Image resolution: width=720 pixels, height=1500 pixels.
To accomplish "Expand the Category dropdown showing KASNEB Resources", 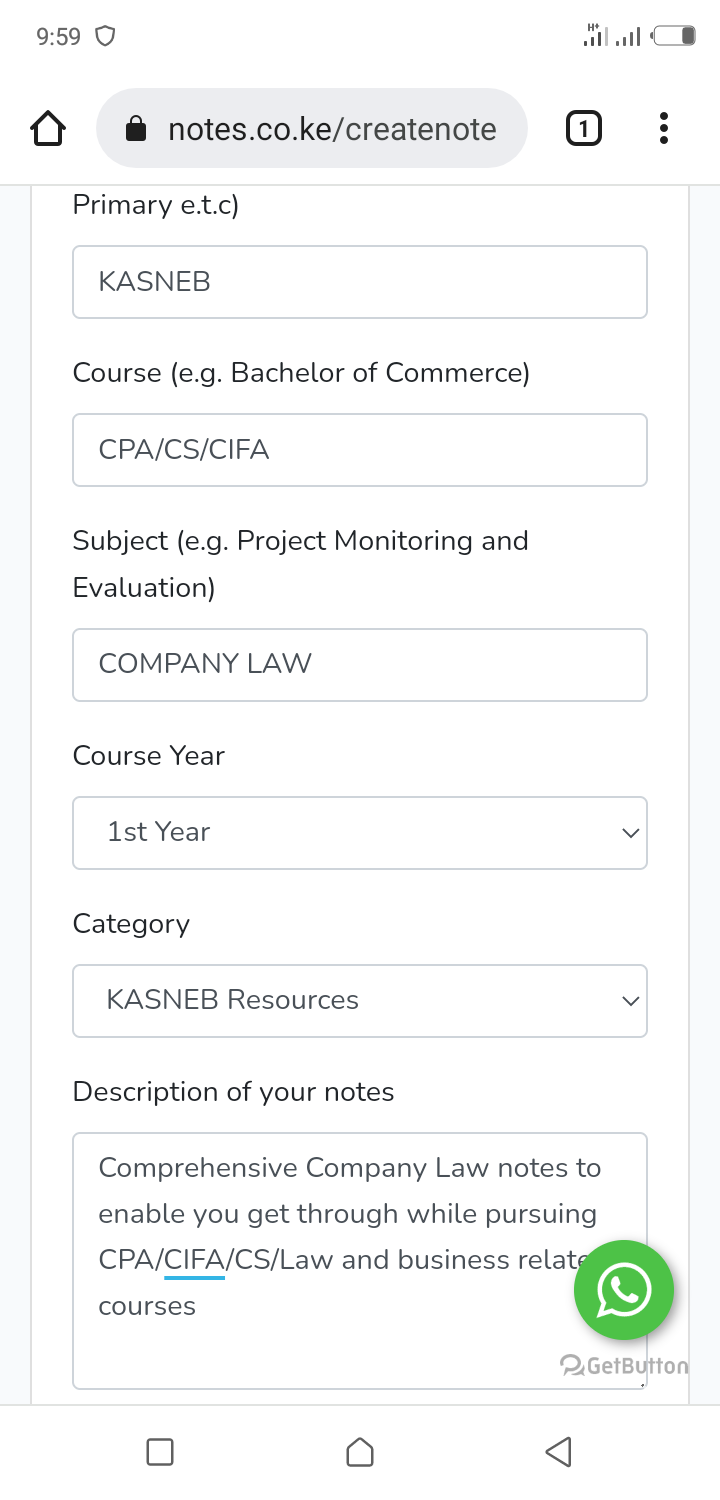I will click(359, 1000).
